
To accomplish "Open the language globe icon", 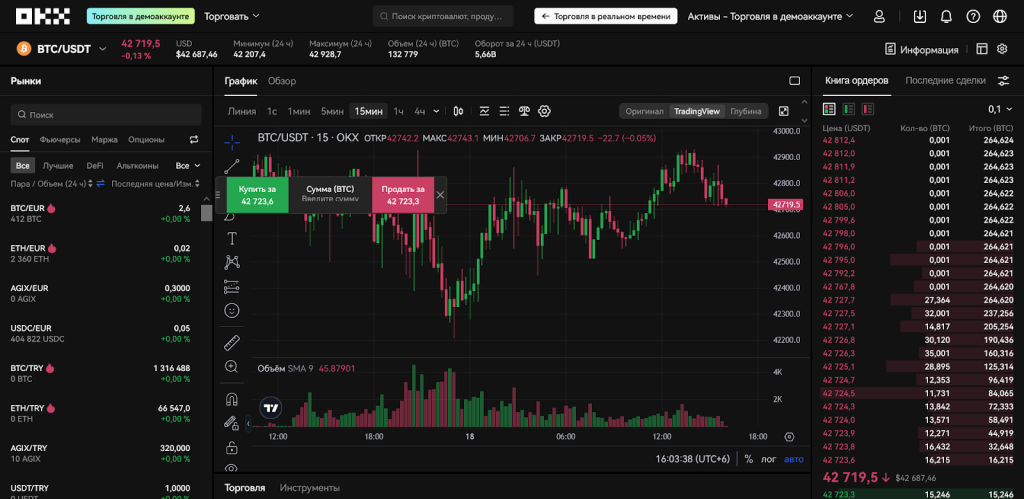I will 973,17.
